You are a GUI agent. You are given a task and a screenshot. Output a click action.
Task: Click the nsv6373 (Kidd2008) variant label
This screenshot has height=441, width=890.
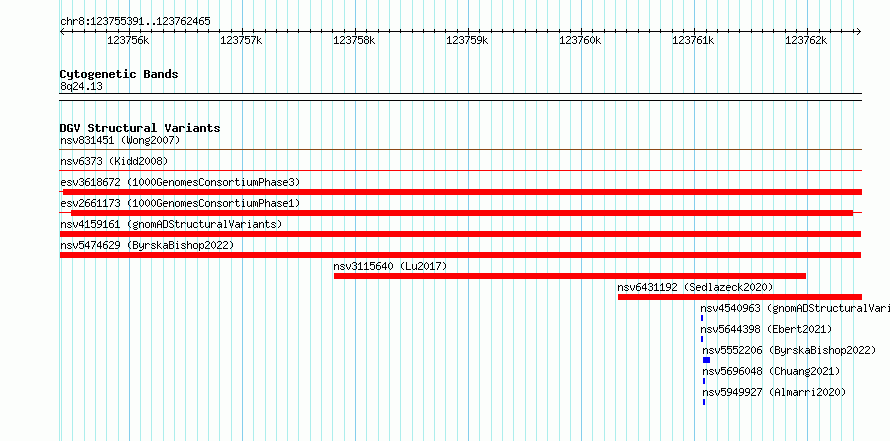[114, 161]
